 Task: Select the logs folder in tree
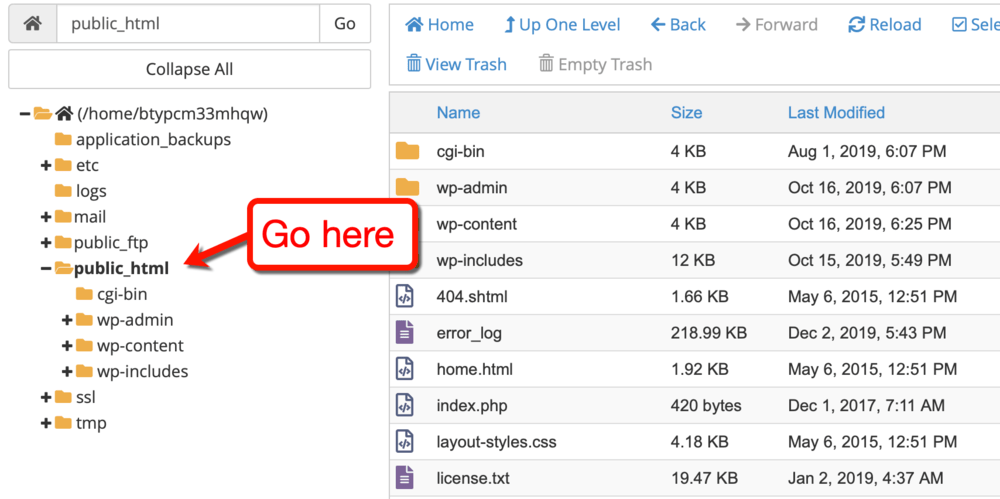(x=91, y=191)
